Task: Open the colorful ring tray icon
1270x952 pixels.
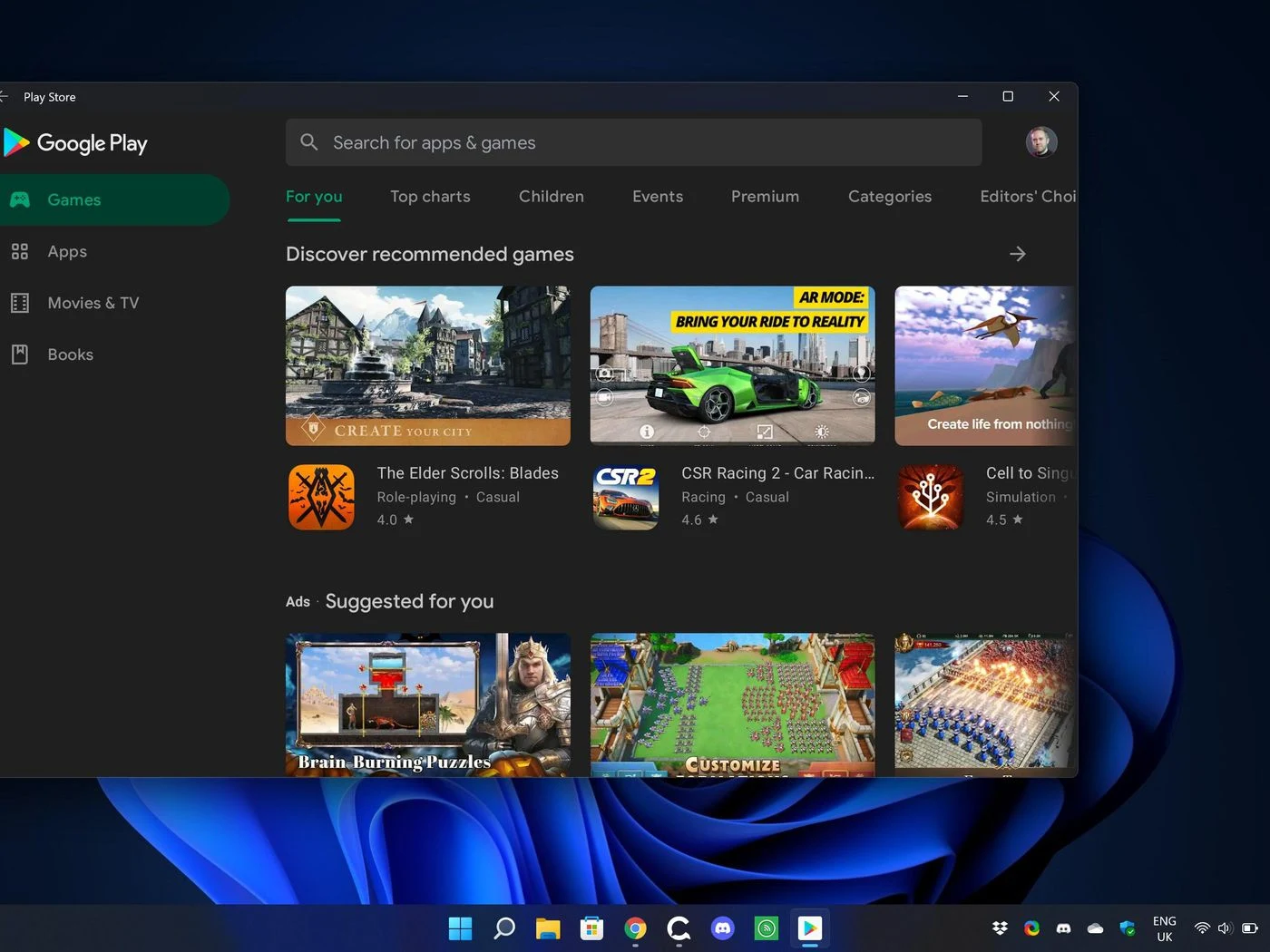Action: point(1031,928)
